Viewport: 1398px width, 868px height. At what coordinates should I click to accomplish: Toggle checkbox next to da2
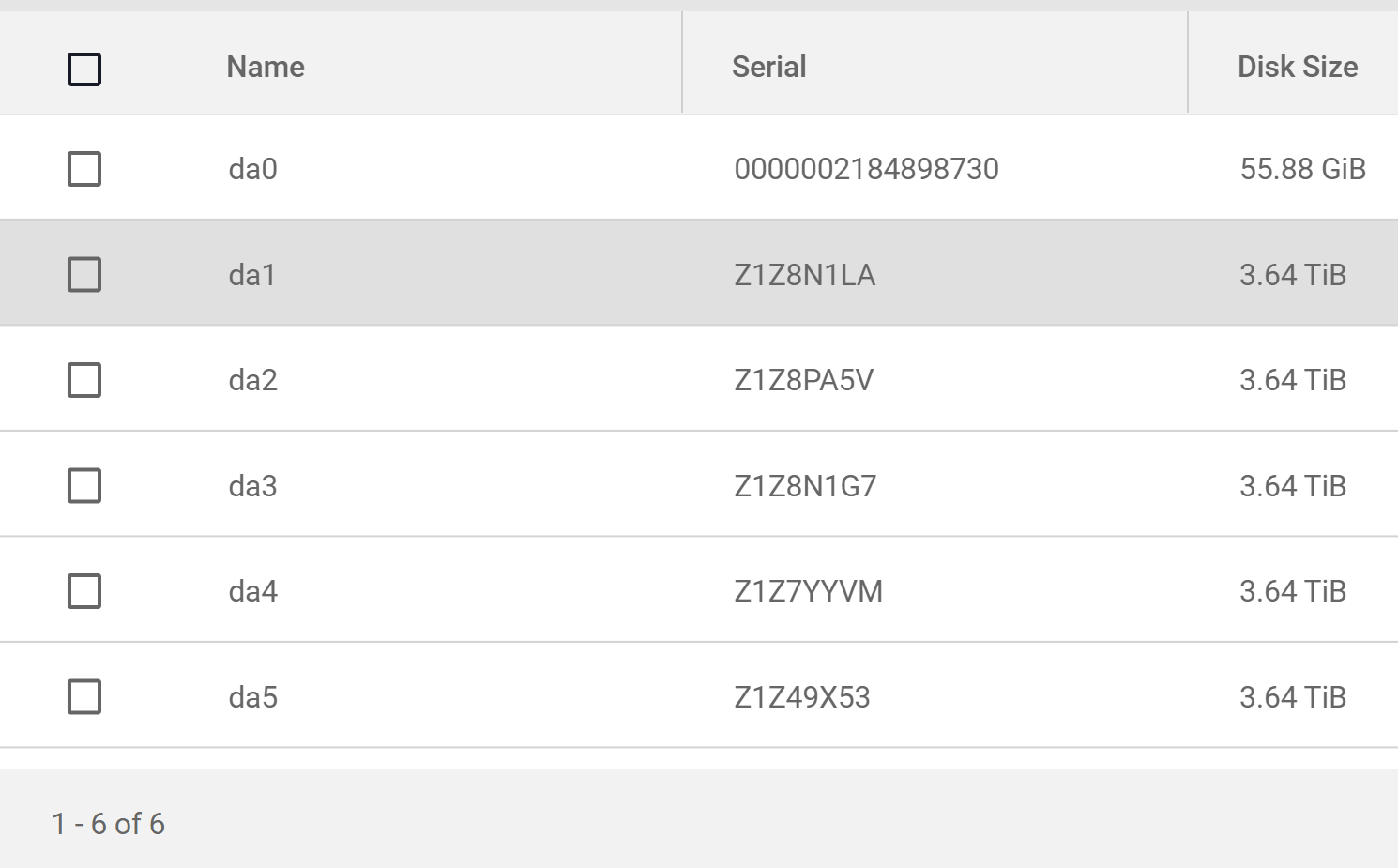coord(84,380)
